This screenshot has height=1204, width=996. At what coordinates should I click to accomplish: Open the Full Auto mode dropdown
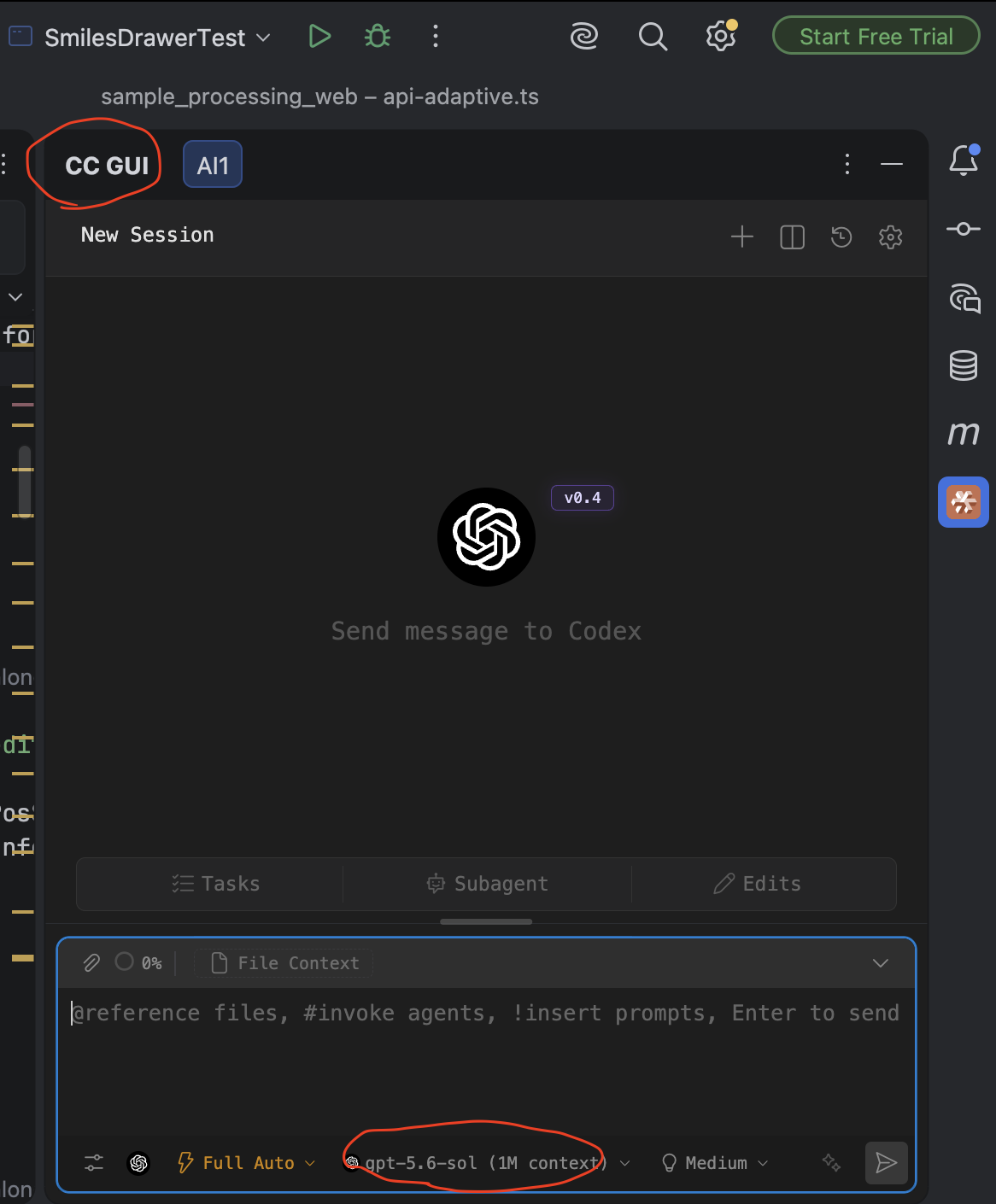click(246, 1163)
